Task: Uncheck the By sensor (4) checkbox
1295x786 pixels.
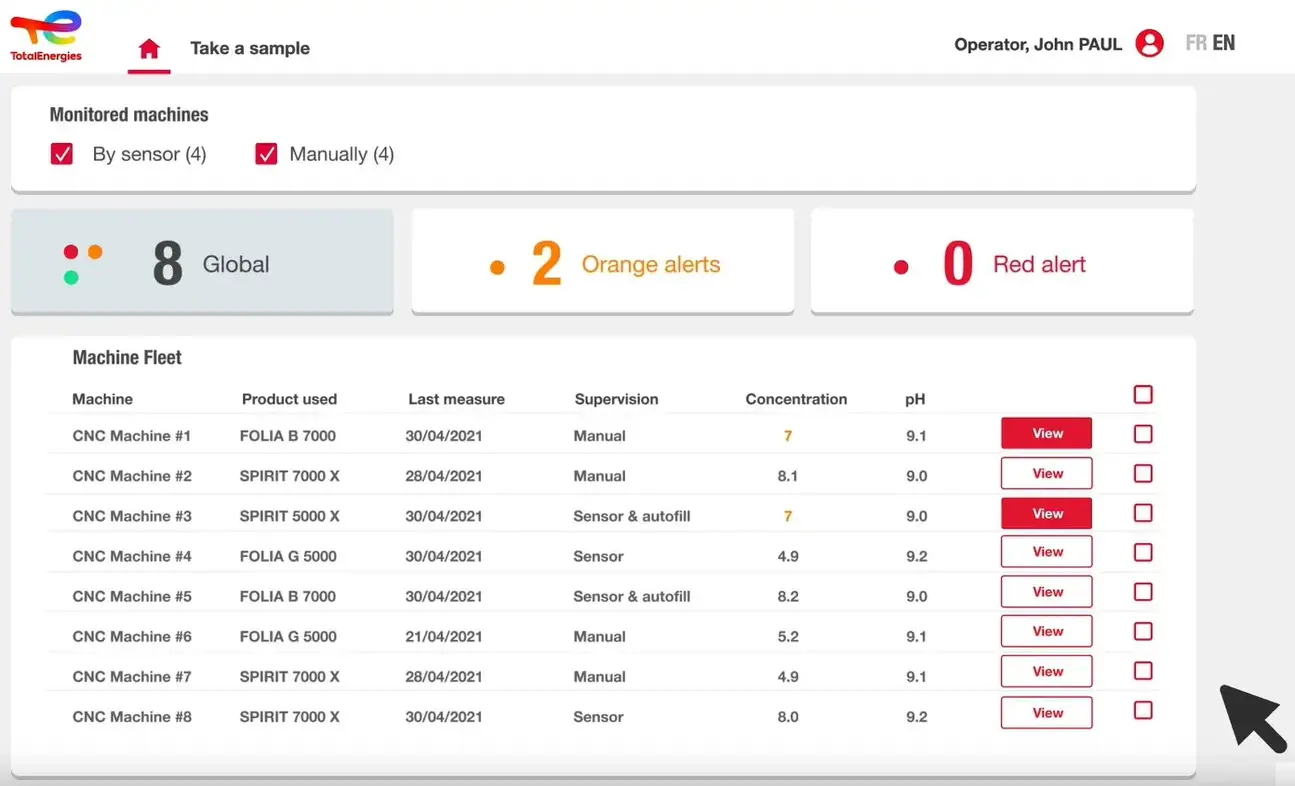Action: (x=62, y=154)
